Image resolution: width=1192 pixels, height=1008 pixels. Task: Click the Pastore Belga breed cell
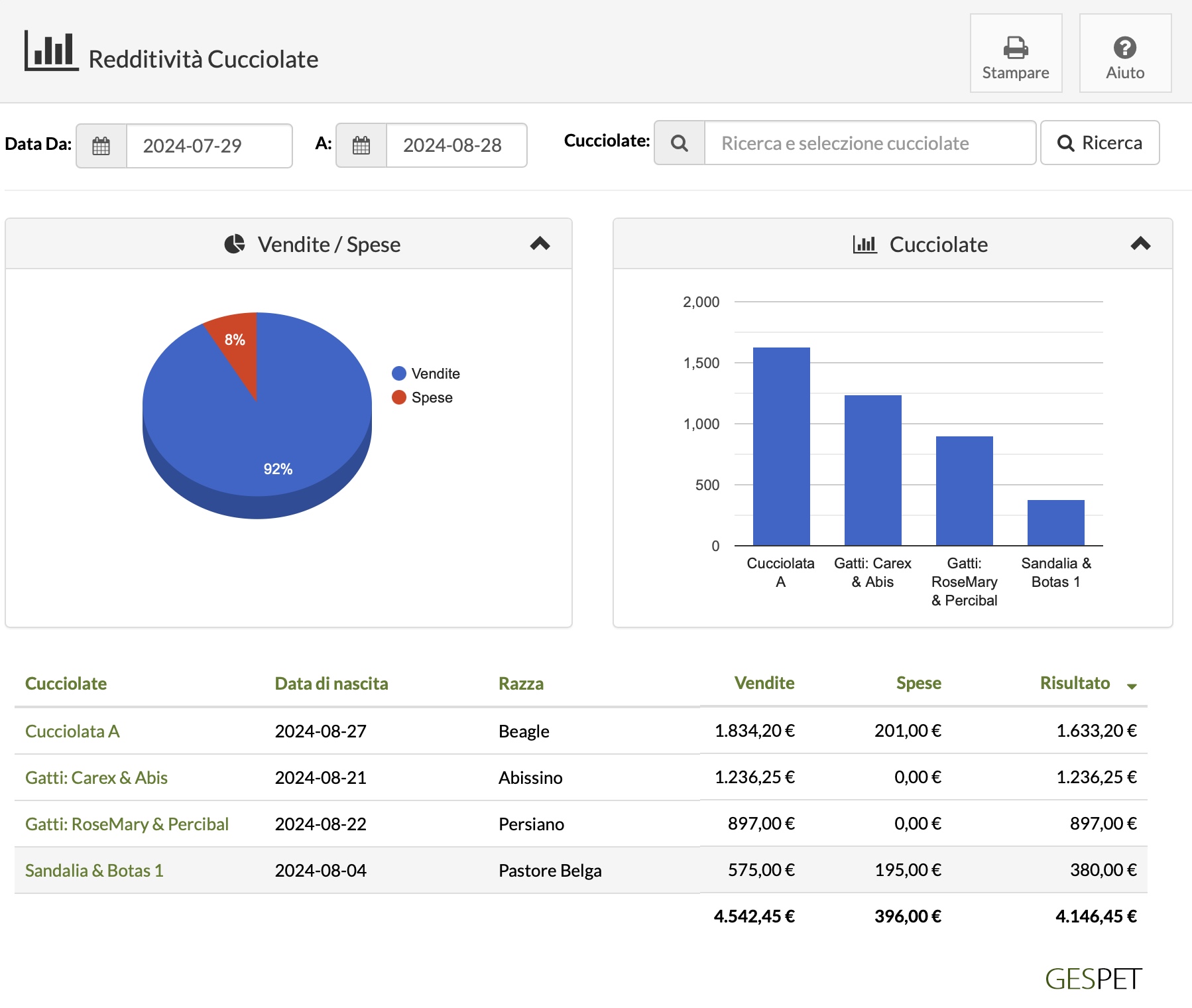click(x=550, y=871)
